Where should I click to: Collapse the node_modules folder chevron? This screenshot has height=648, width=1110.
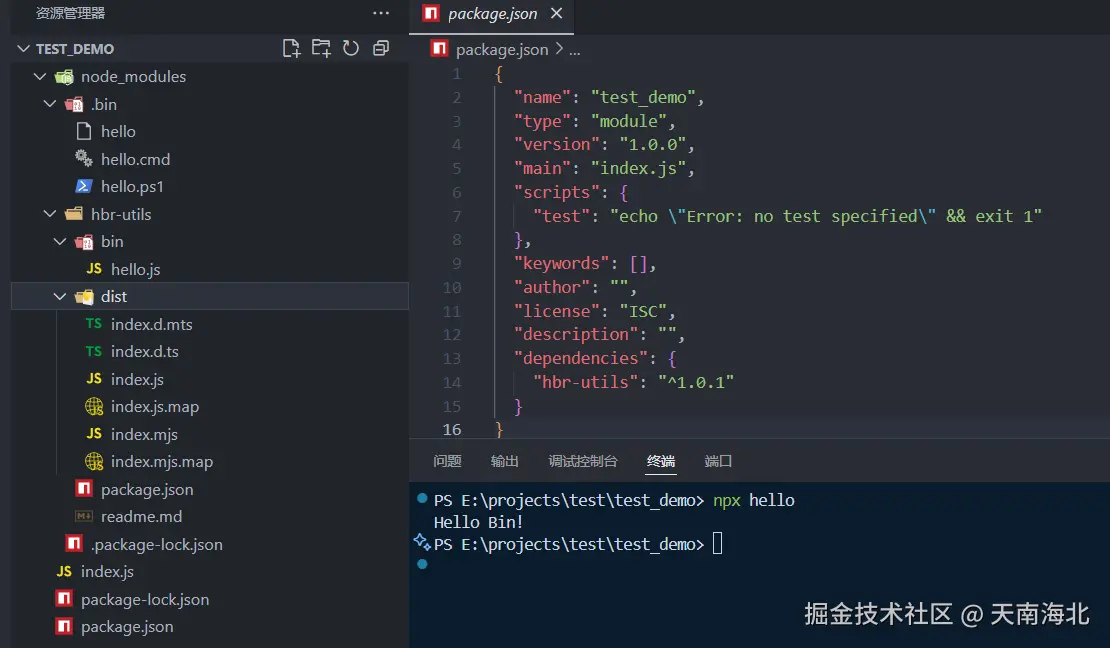coord(40,76)
